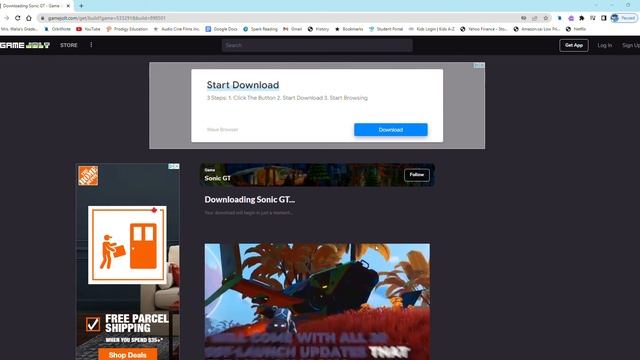Image resolution: width=640 pixels, height=360 pixels.
Task: Toggle the browser side panel icon
Action: [x=604, y=18]
